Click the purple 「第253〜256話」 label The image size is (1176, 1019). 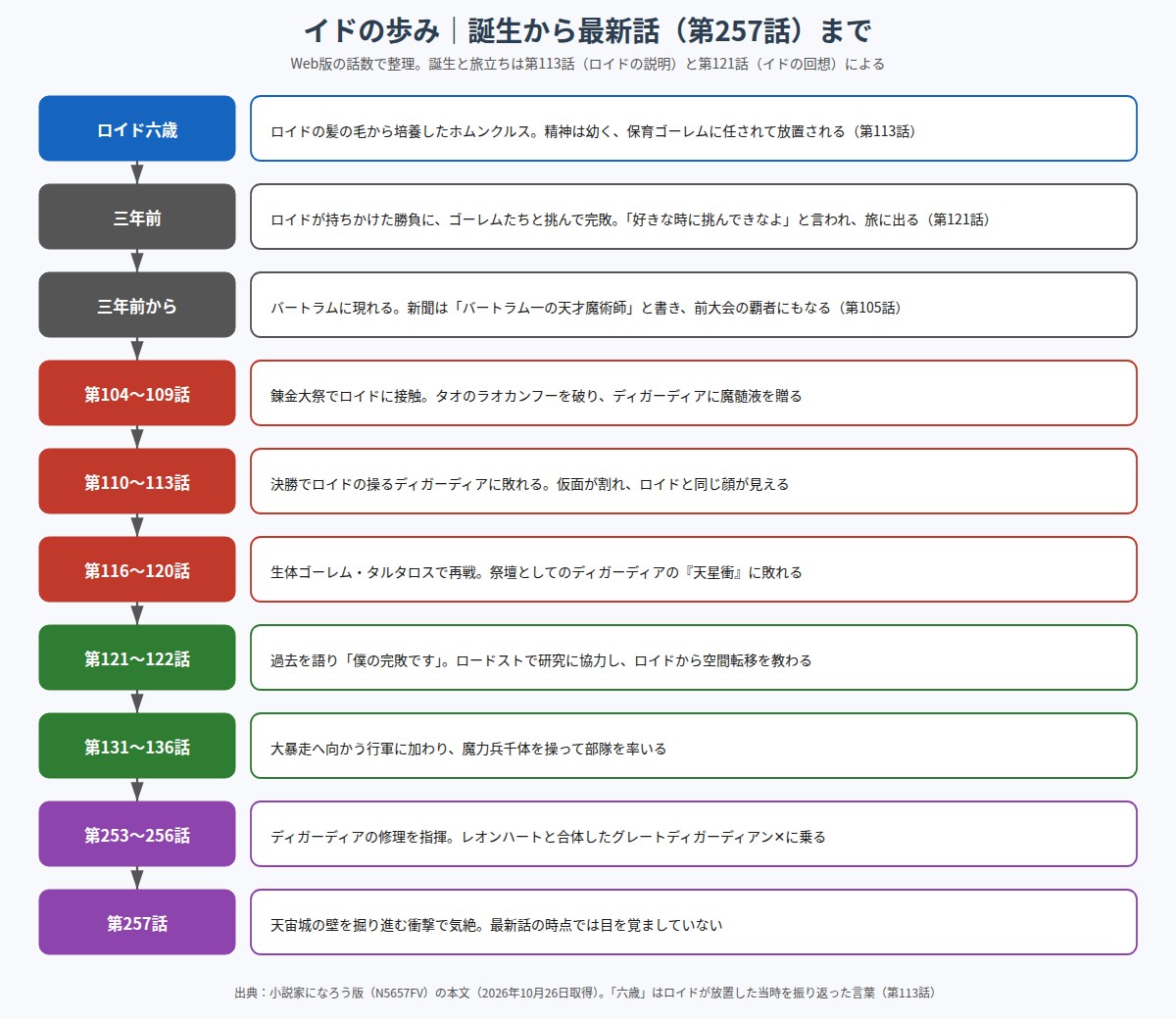tap(137, 834)
